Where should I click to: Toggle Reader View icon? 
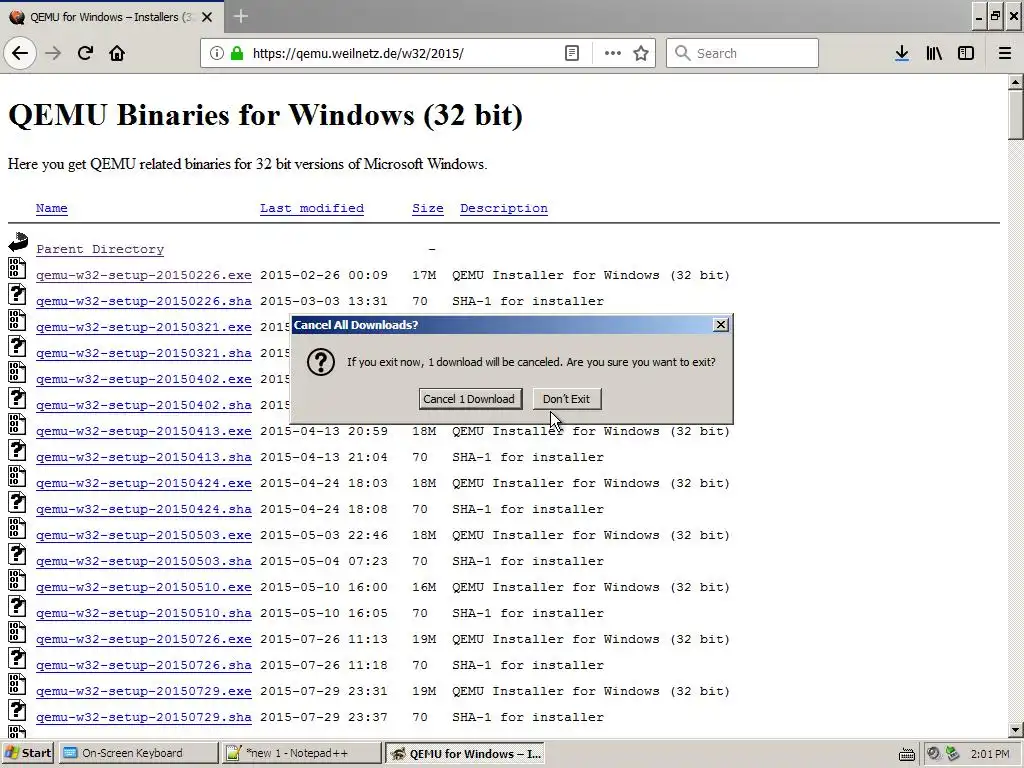[571, 53]
